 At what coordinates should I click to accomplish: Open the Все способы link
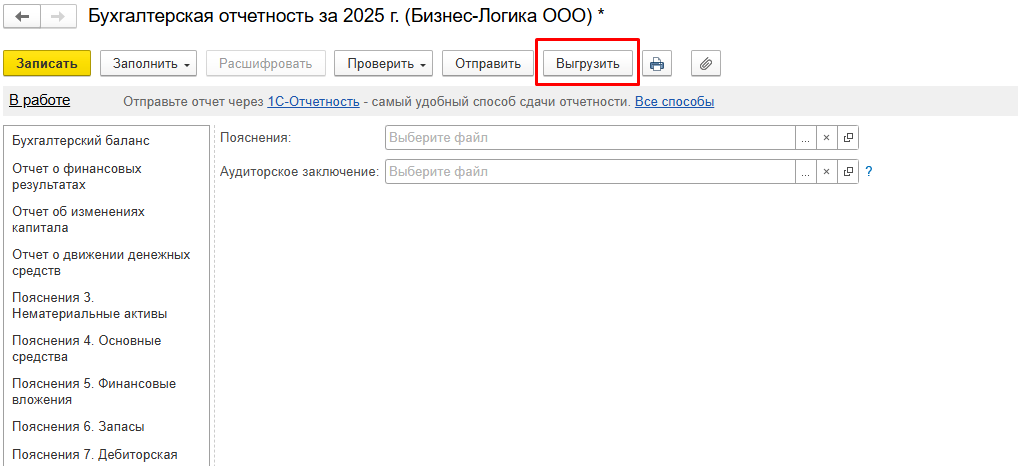[x=675, y=102]
